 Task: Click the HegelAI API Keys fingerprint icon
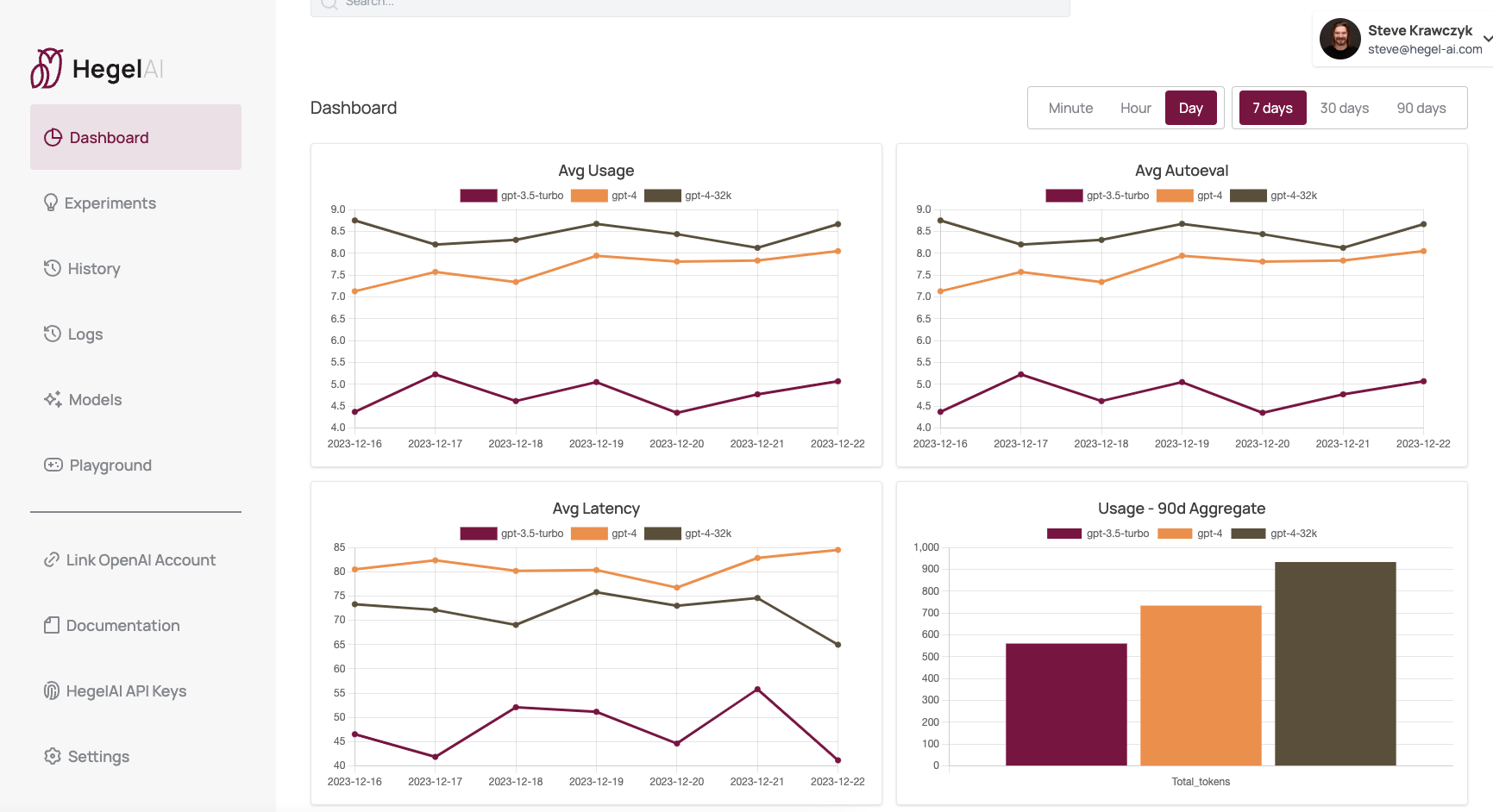(x=52, y=690)
